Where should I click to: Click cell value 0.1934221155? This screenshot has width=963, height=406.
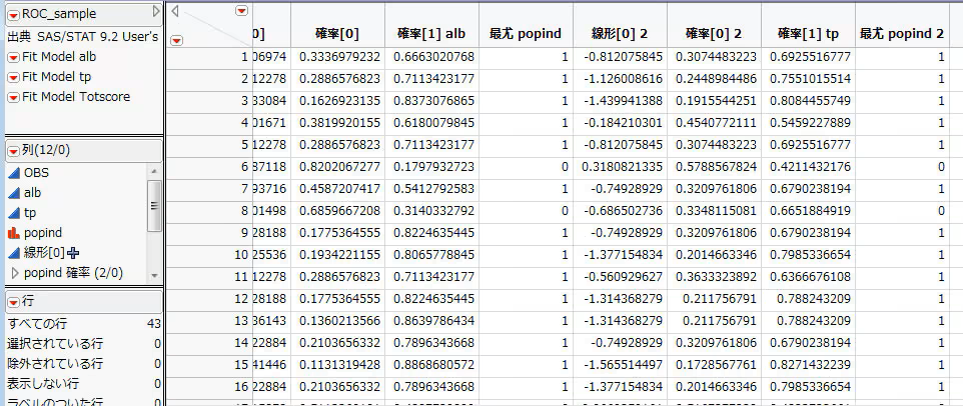[340, 255]
